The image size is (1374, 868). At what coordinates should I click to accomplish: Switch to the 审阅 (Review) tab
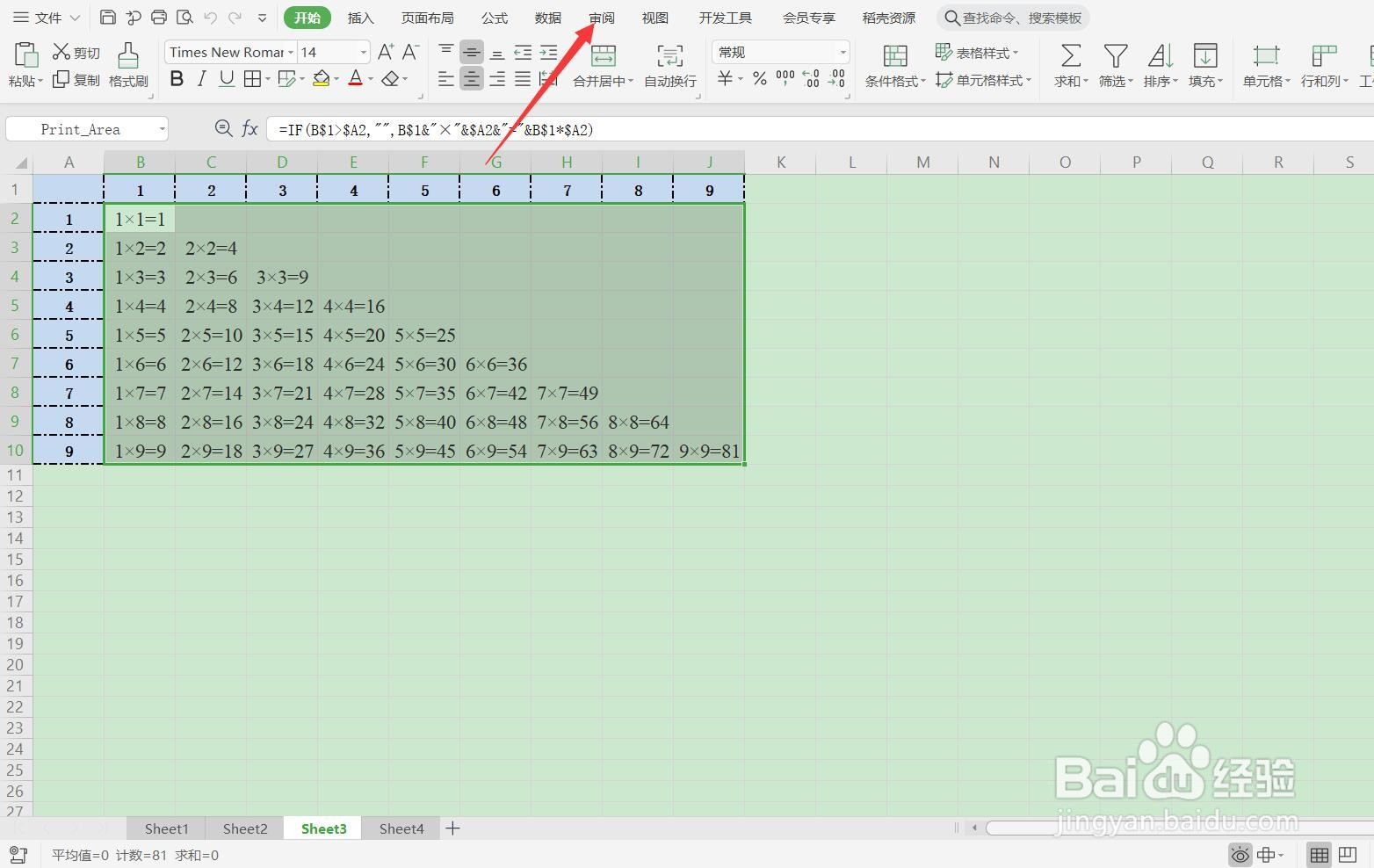click(602, 18)
